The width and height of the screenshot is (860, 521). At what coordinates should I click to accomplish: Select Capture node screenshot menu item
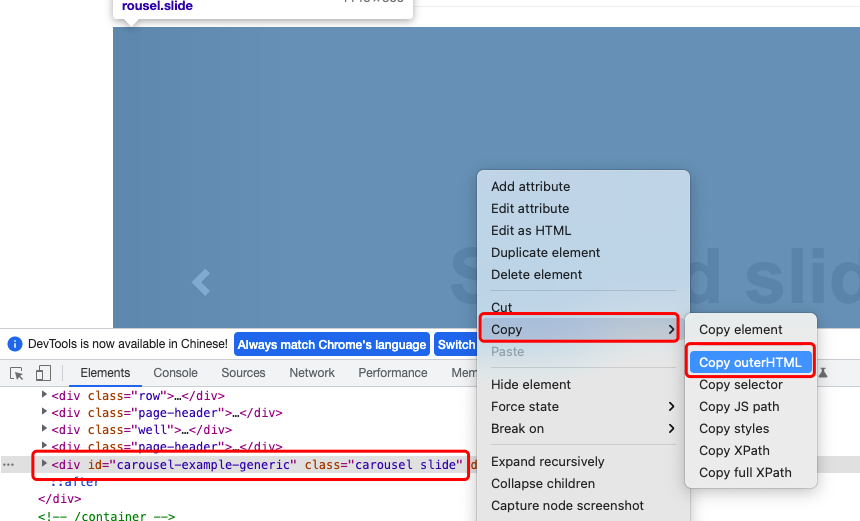(x=567, y=506)
